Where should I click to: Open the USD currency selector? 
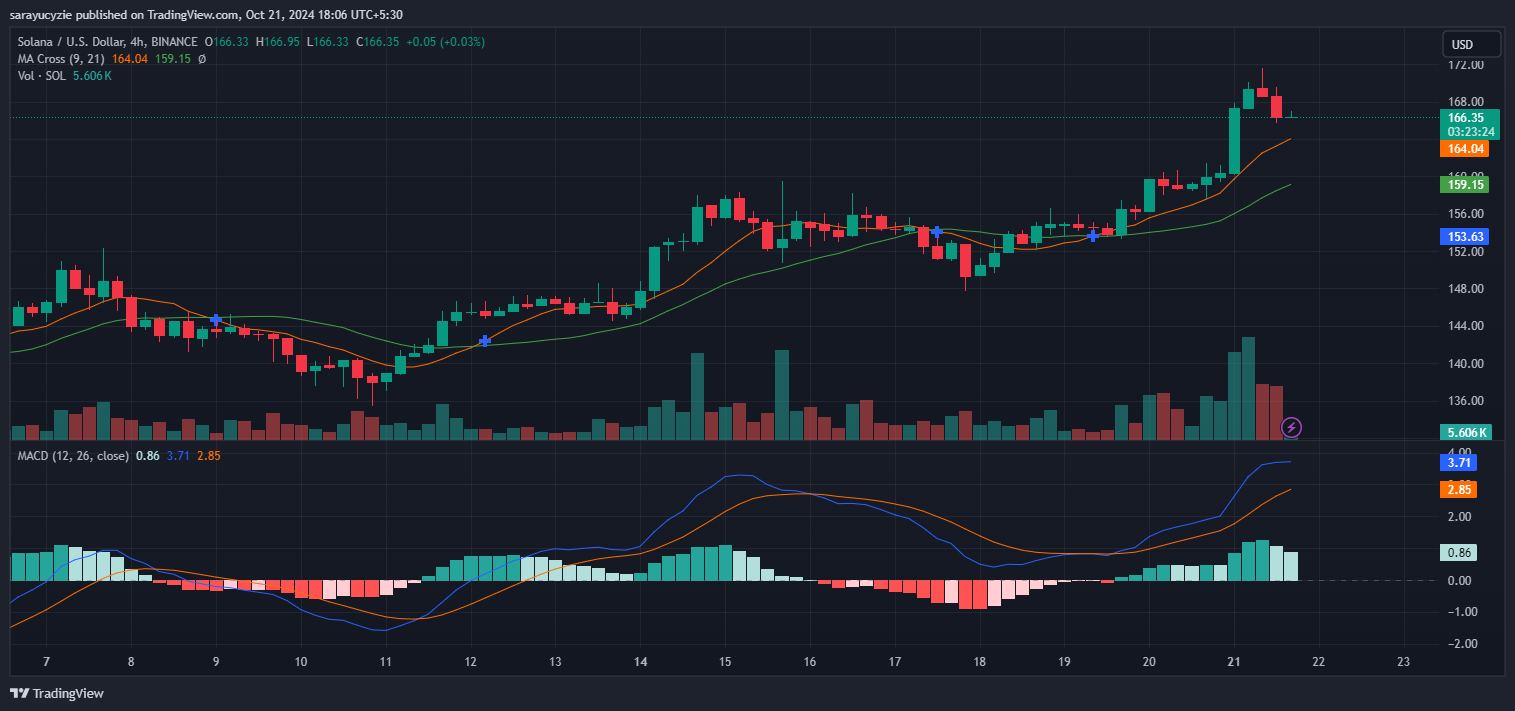click(x=1470, y=44)
